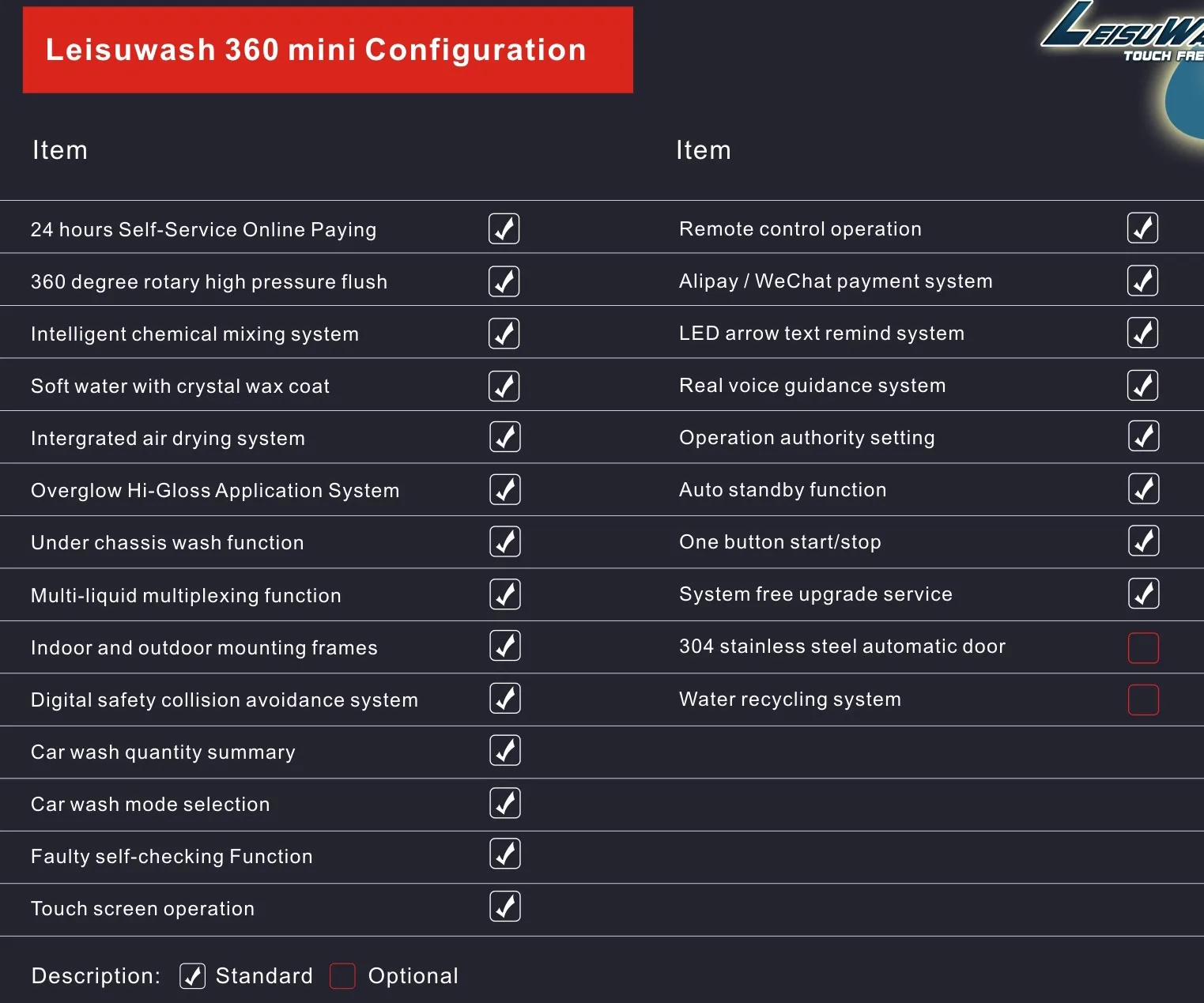1204x1003 pixels.
Task: Click the Alipay / WeChat payment system checkbox
Action: pos(1142,281)
